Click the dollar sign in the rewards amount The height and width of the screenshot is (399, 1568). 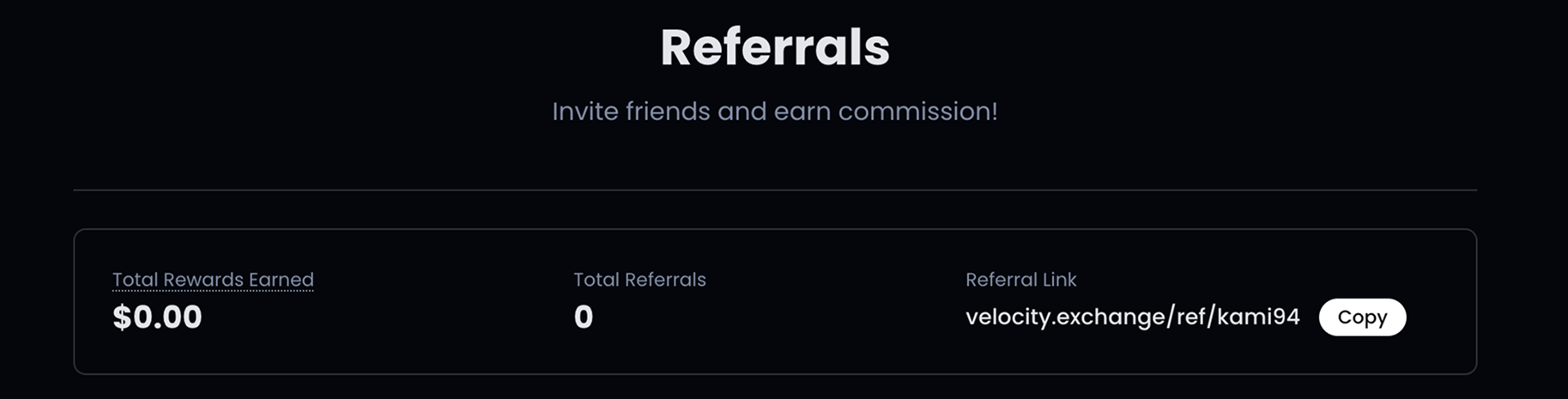point(122,317)
